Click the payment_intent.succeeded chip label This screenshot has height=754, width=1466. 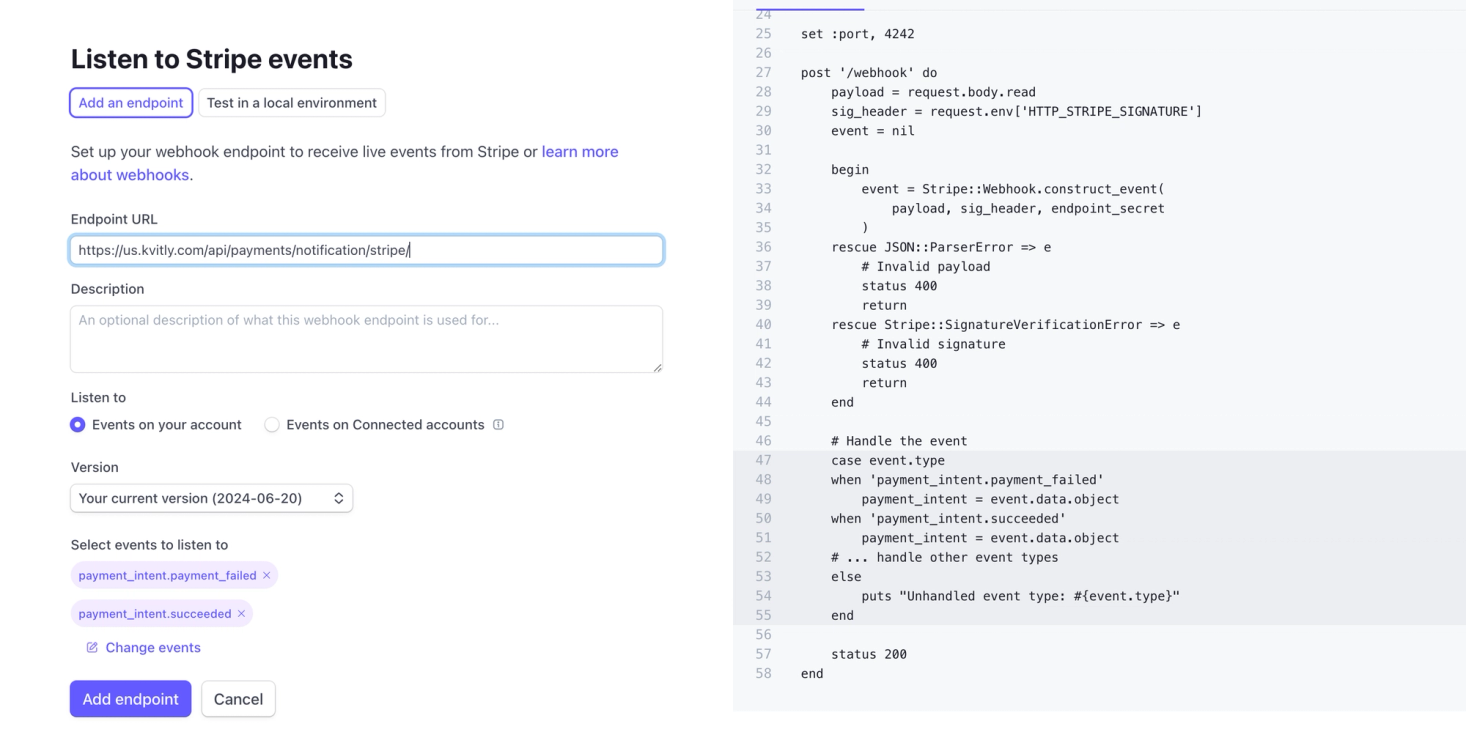155,614
